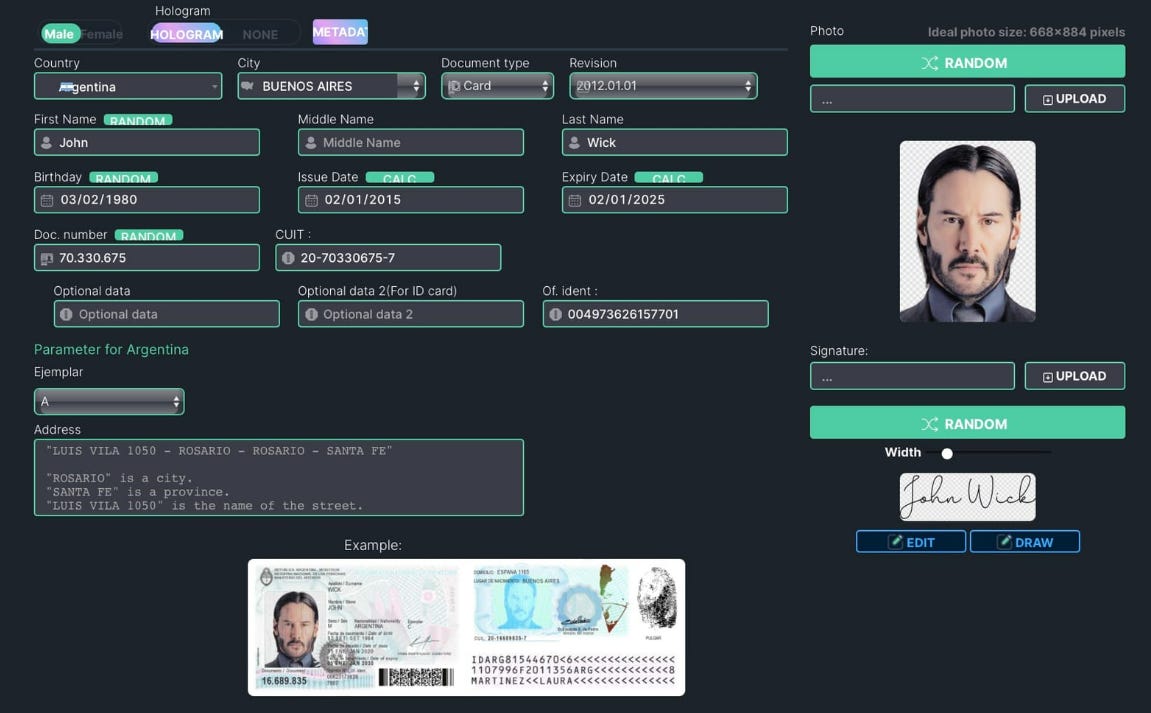Viewport: 1151px width, 713px height.
Task: Open the Country dropdown showing Argentina
Action: tap(128, 87)
